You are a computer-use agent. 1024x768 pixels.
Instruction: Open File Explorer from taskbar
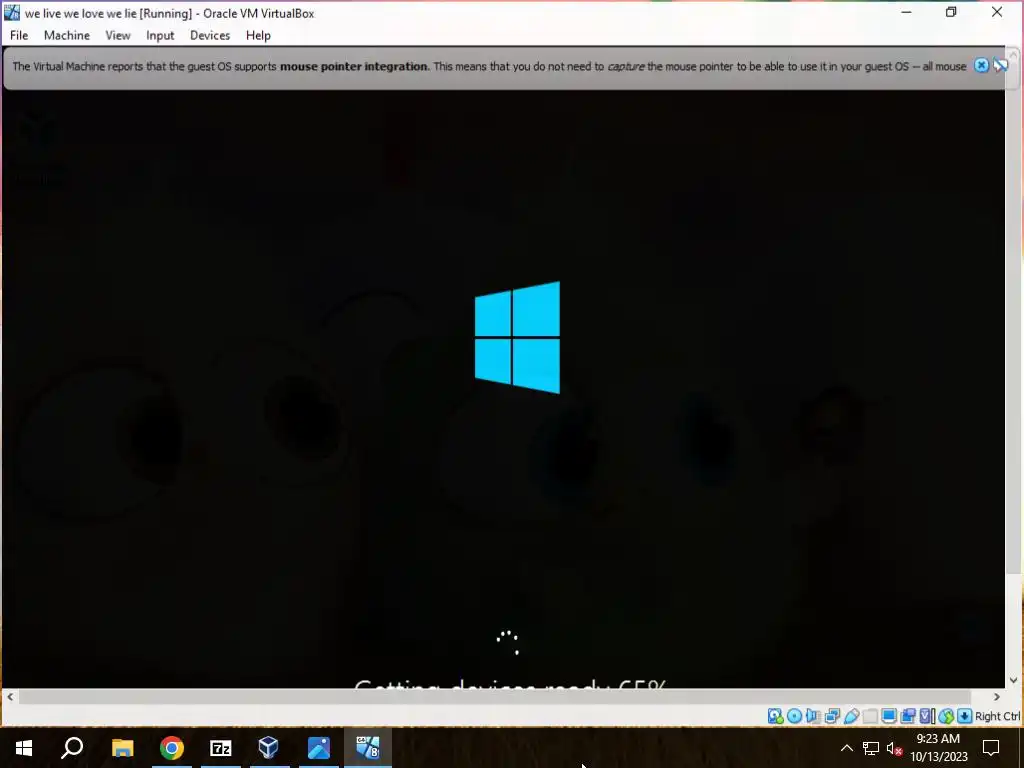click(122, 747)
